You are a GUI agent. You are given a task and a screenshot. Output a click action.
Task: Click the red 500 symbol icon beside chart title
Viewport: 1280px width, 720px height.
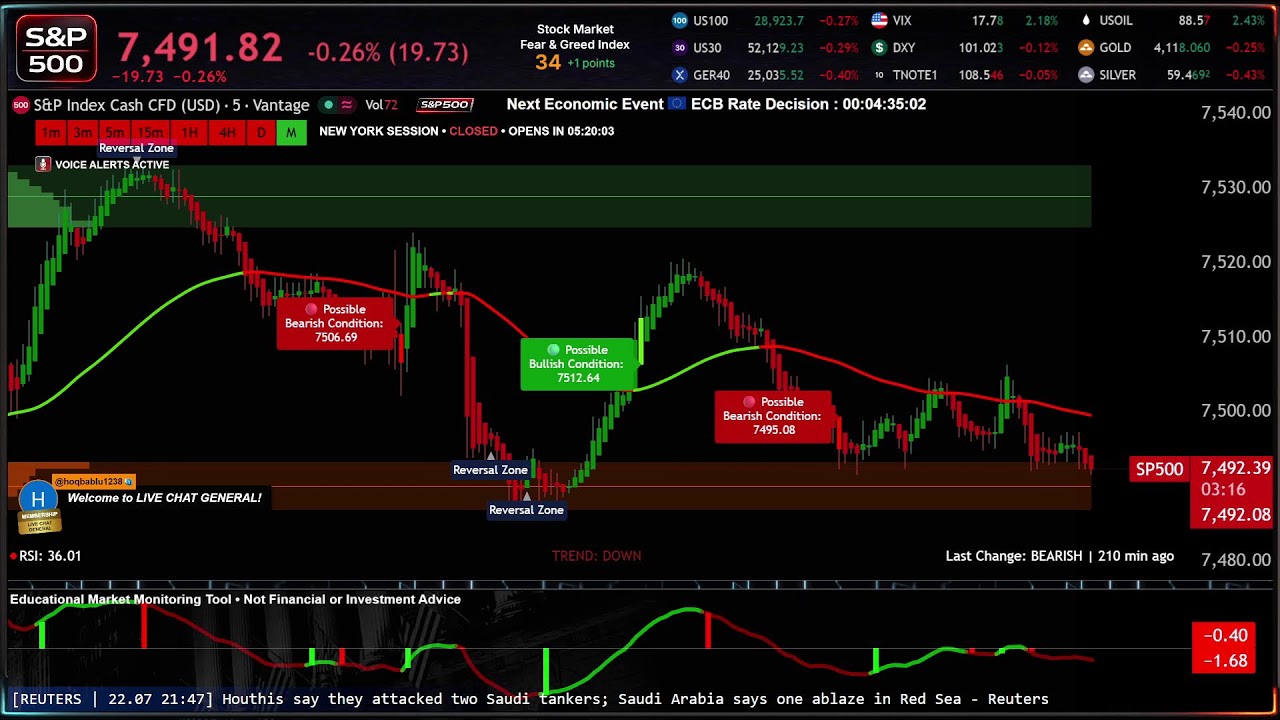pyautogui.click(x=20, y=104)
